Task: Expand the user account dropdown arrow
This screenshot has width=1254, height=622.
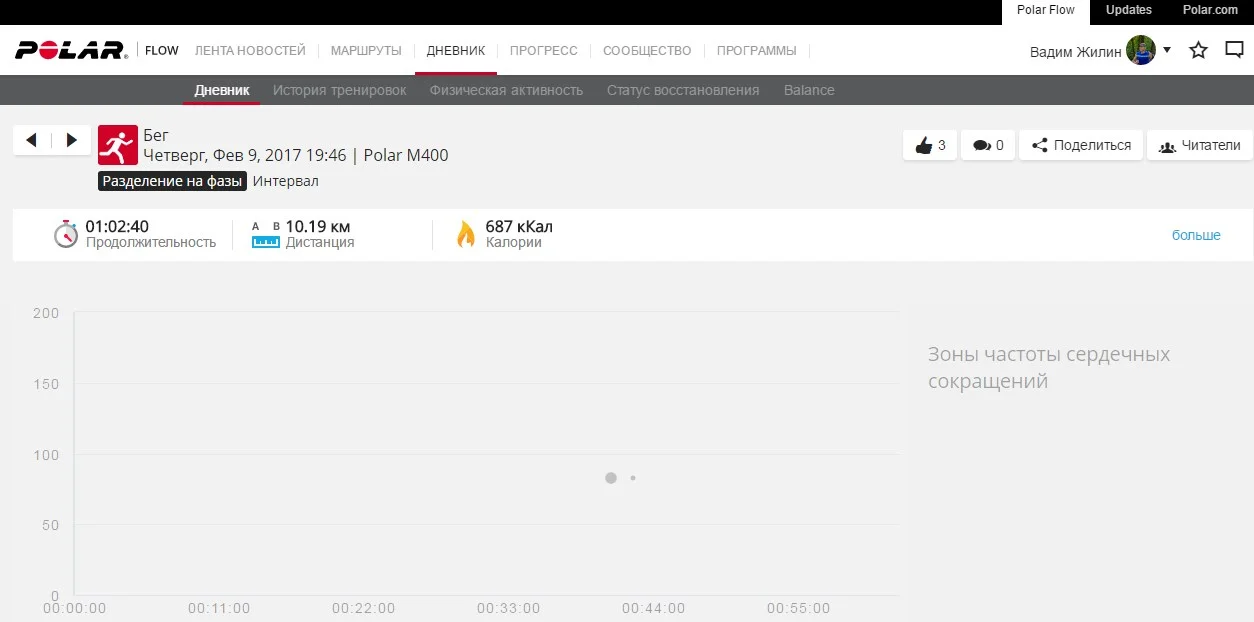Action: coord(1167,50)
